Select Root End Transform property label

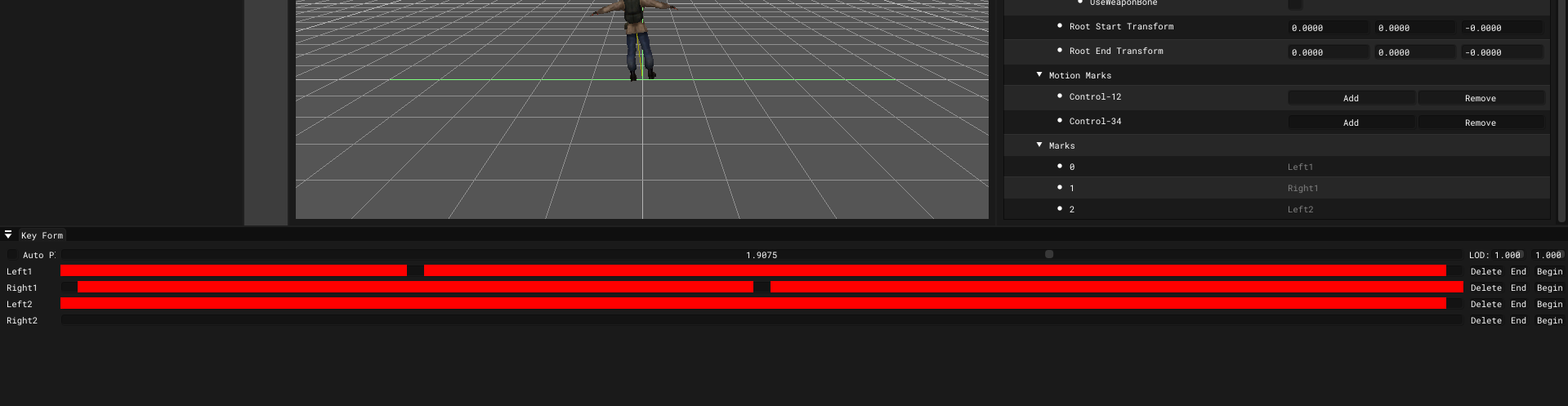pyautogui.click(x=1116, y=51)
